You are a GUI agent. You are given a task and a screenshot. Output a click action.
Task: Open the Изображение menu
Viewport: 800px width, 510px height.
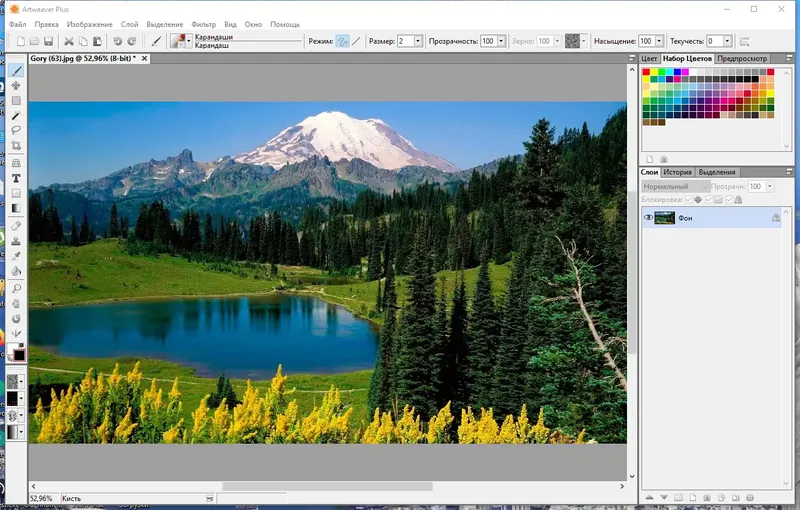click(x=90, y=24)
